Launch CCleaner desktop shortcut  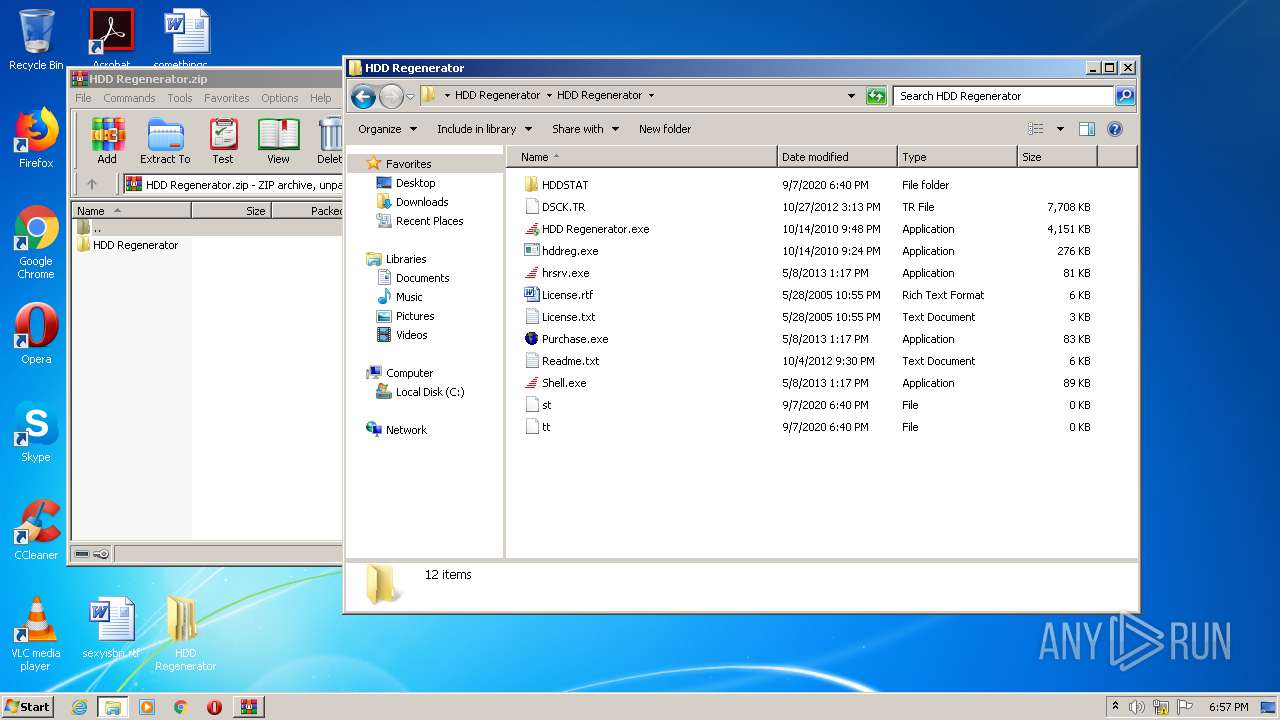[36, 530]
